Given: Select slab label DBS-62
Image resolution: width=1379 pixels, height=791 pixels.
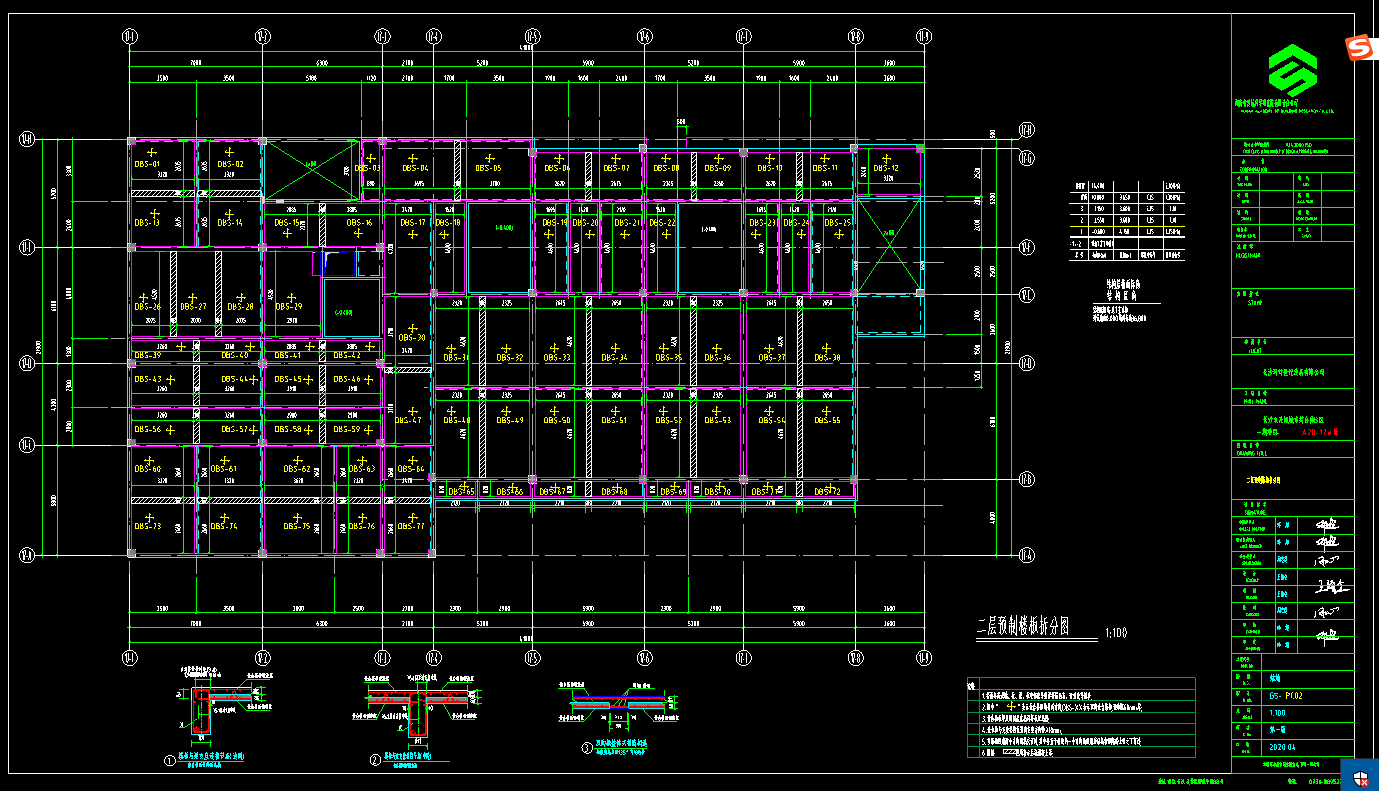Looking at the screenshot, I should (297, 469).
